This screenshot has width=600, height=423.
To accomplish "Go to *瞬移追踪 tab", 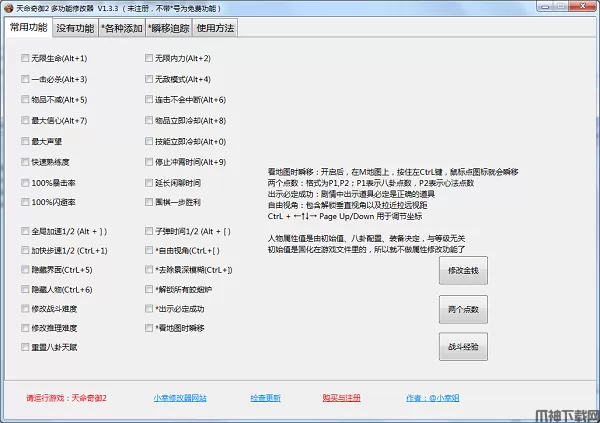I will [169, 28].
